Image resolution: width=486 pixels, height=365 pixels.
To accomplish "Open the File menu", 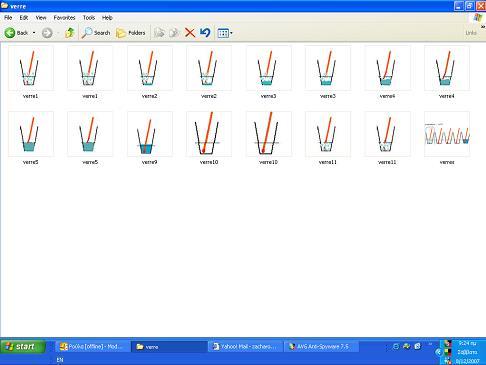I will 8,18.
